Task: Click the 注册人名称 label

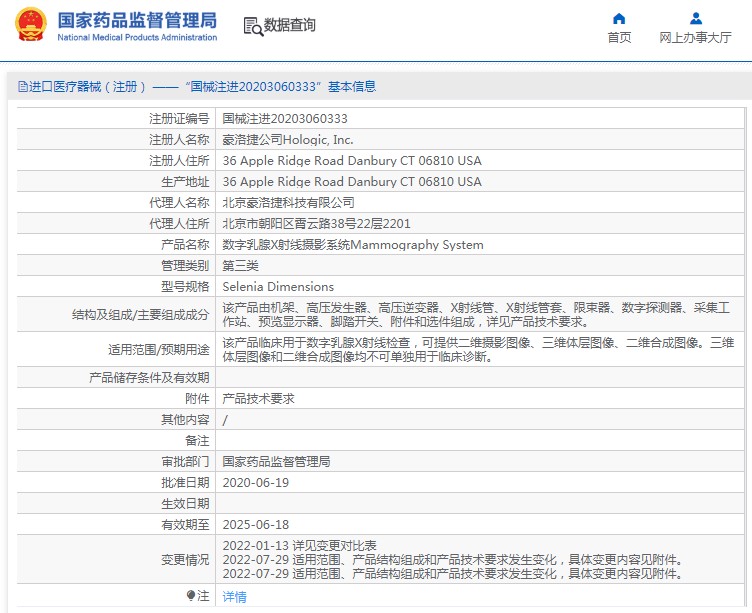Action: coord(179,140)
